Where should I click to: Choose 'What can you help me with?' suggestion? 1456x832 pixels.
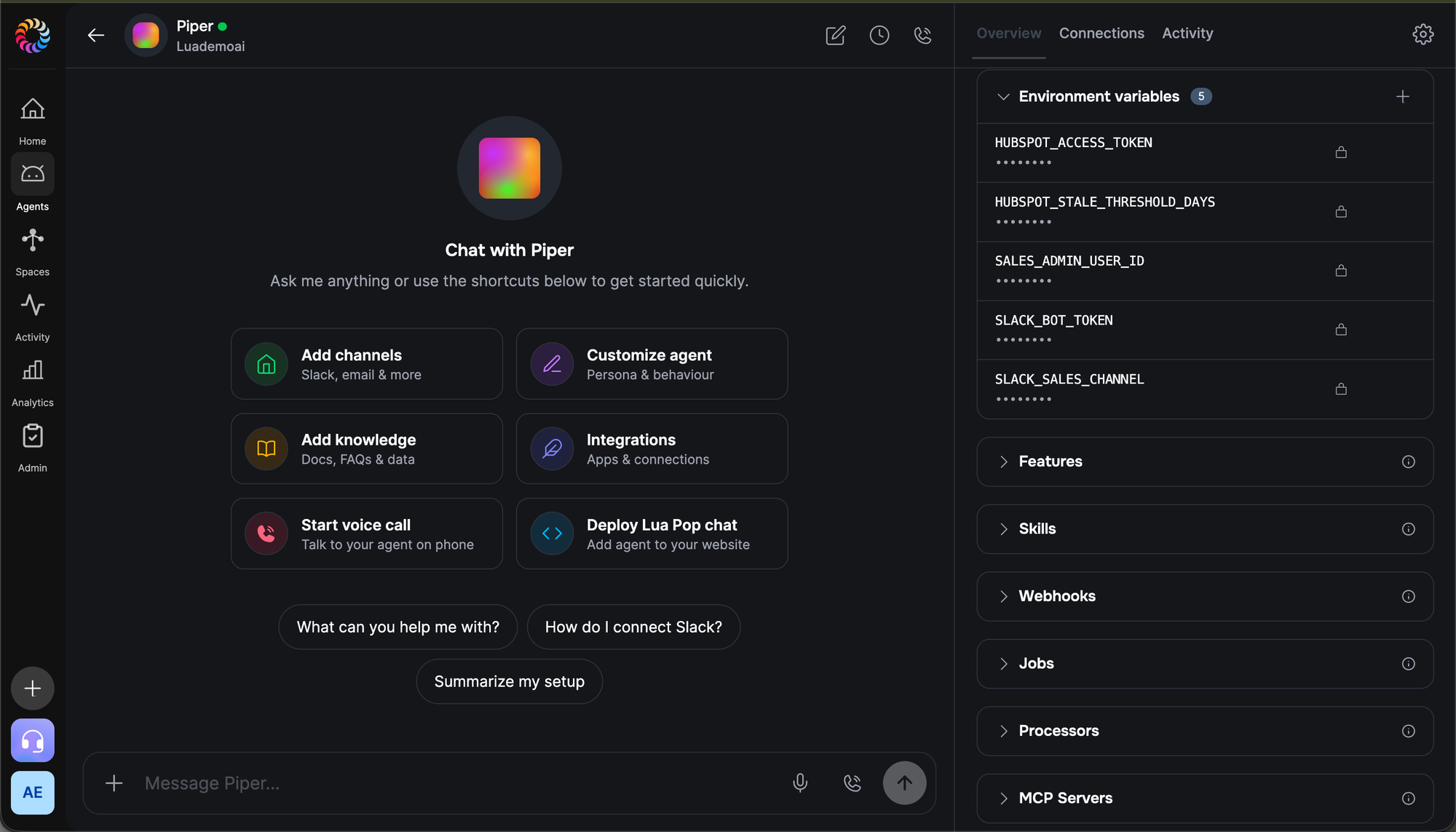point(397,627)
